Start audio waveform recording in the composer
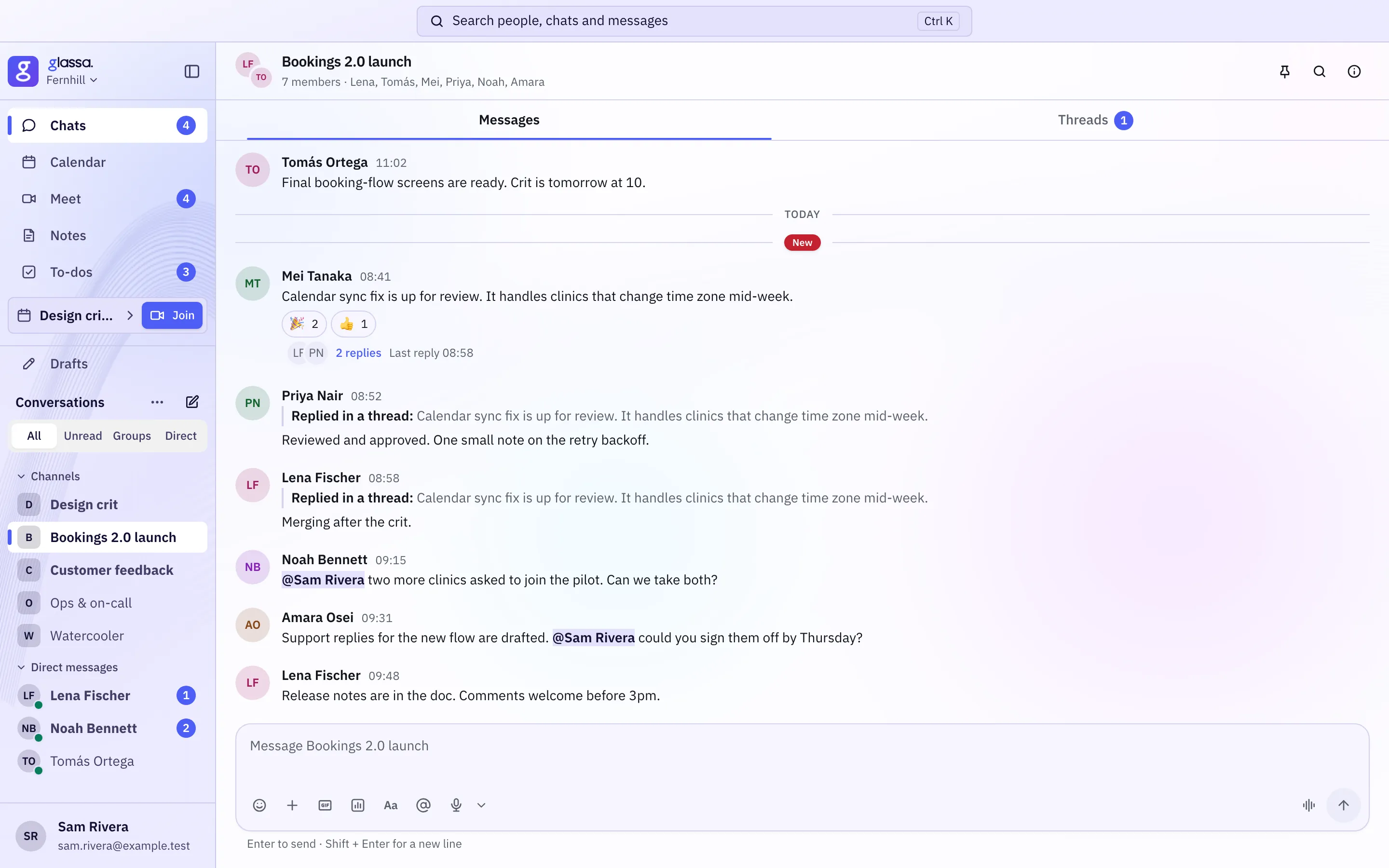 click(x=1308, y=805)
